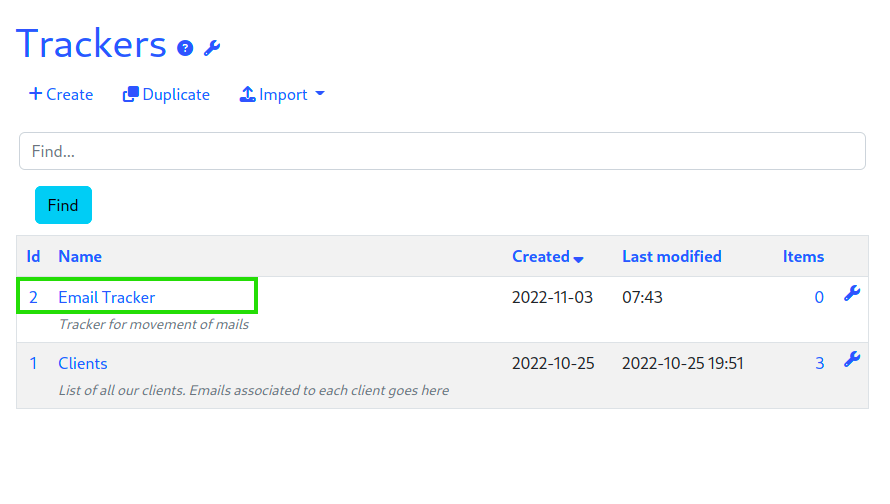Sort table by Name column
Screen dimensions: 890x504
80,257
